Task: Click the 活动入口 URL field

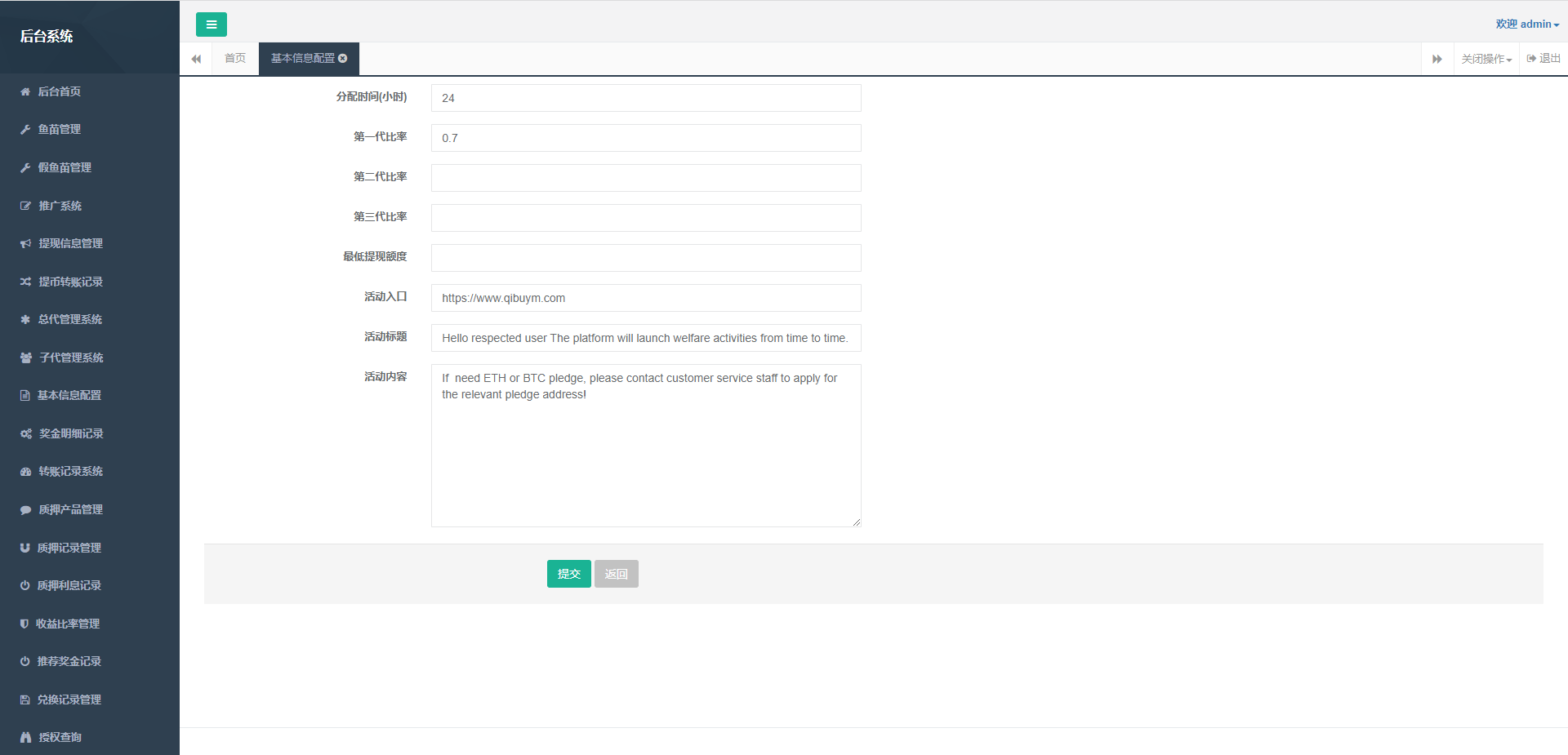Action: coord(645,298)
